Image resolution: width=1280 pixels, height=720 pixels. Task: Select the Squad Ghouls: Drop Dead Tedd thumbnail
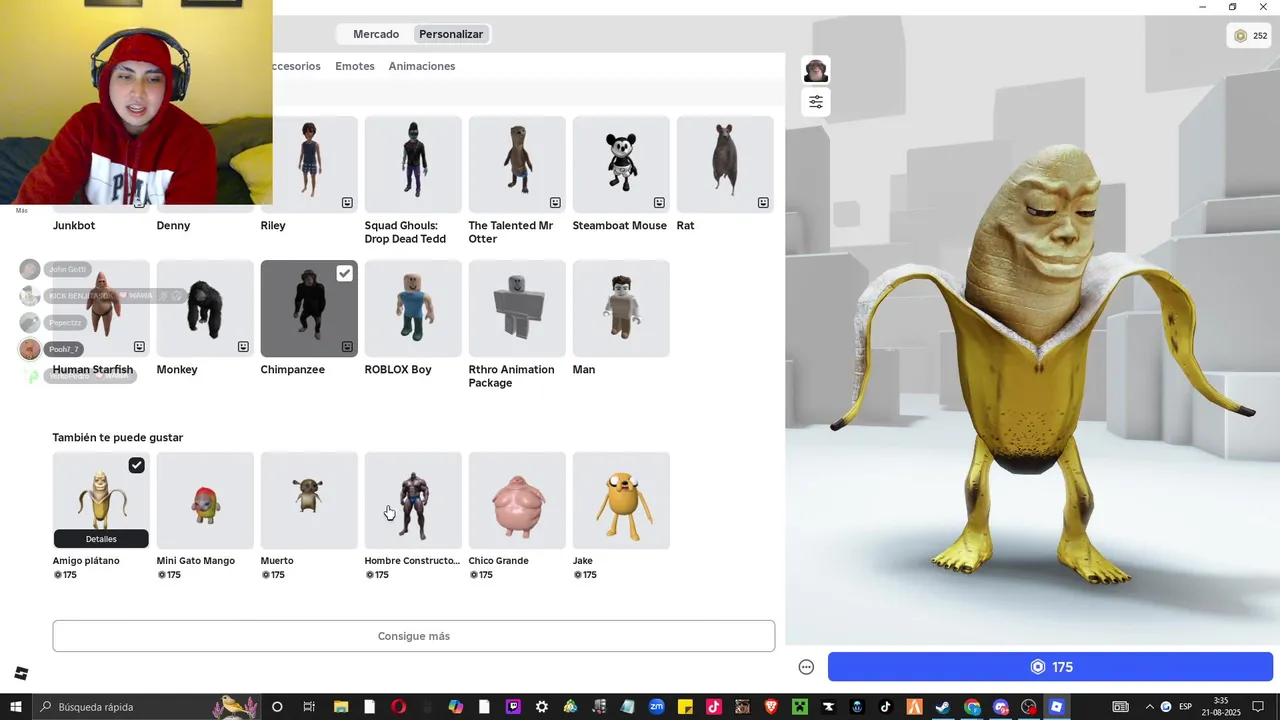(x=413, y=164)
